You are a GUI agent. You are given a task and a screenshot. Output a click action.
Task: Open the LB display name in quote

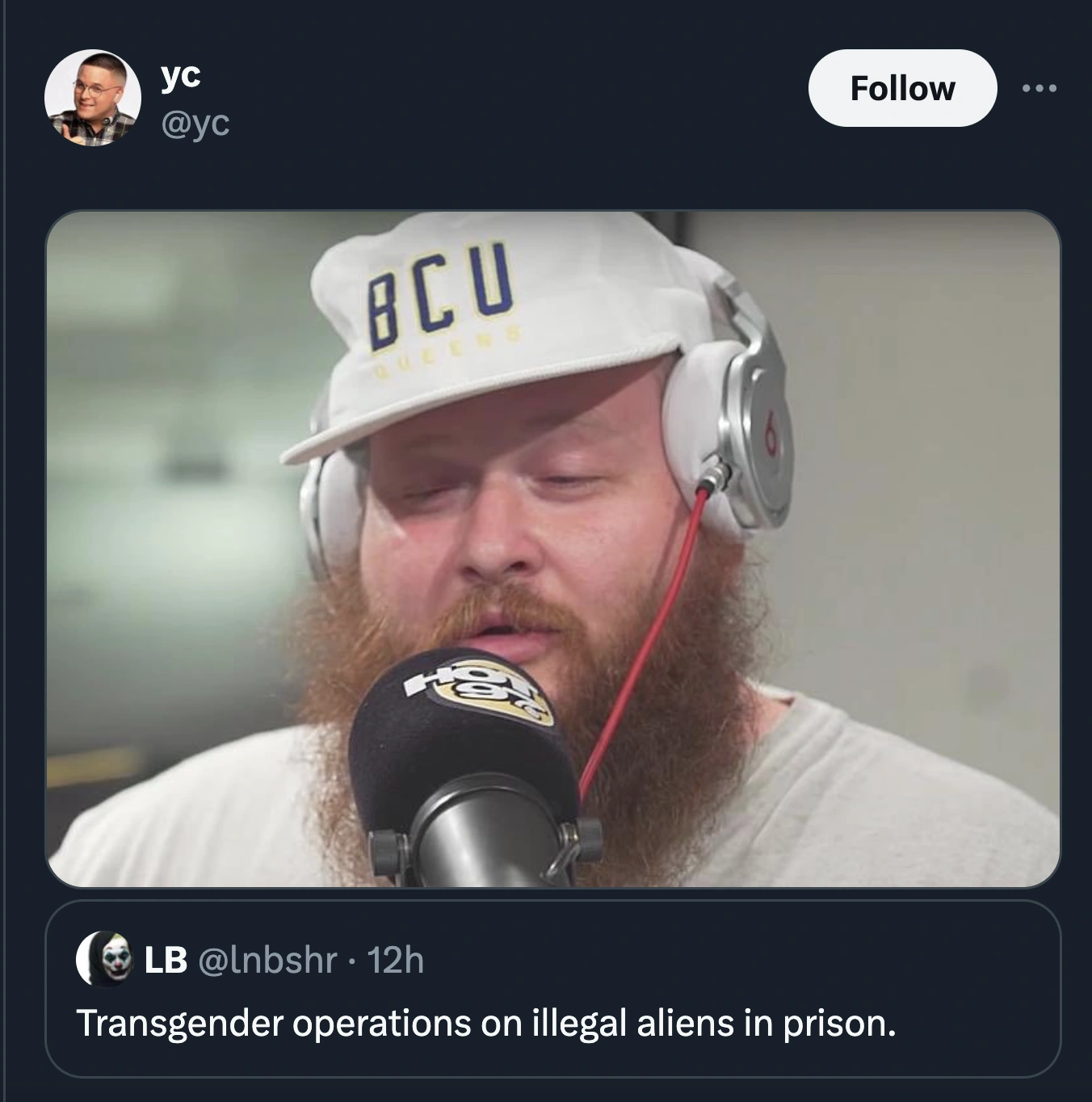(166, 960)
